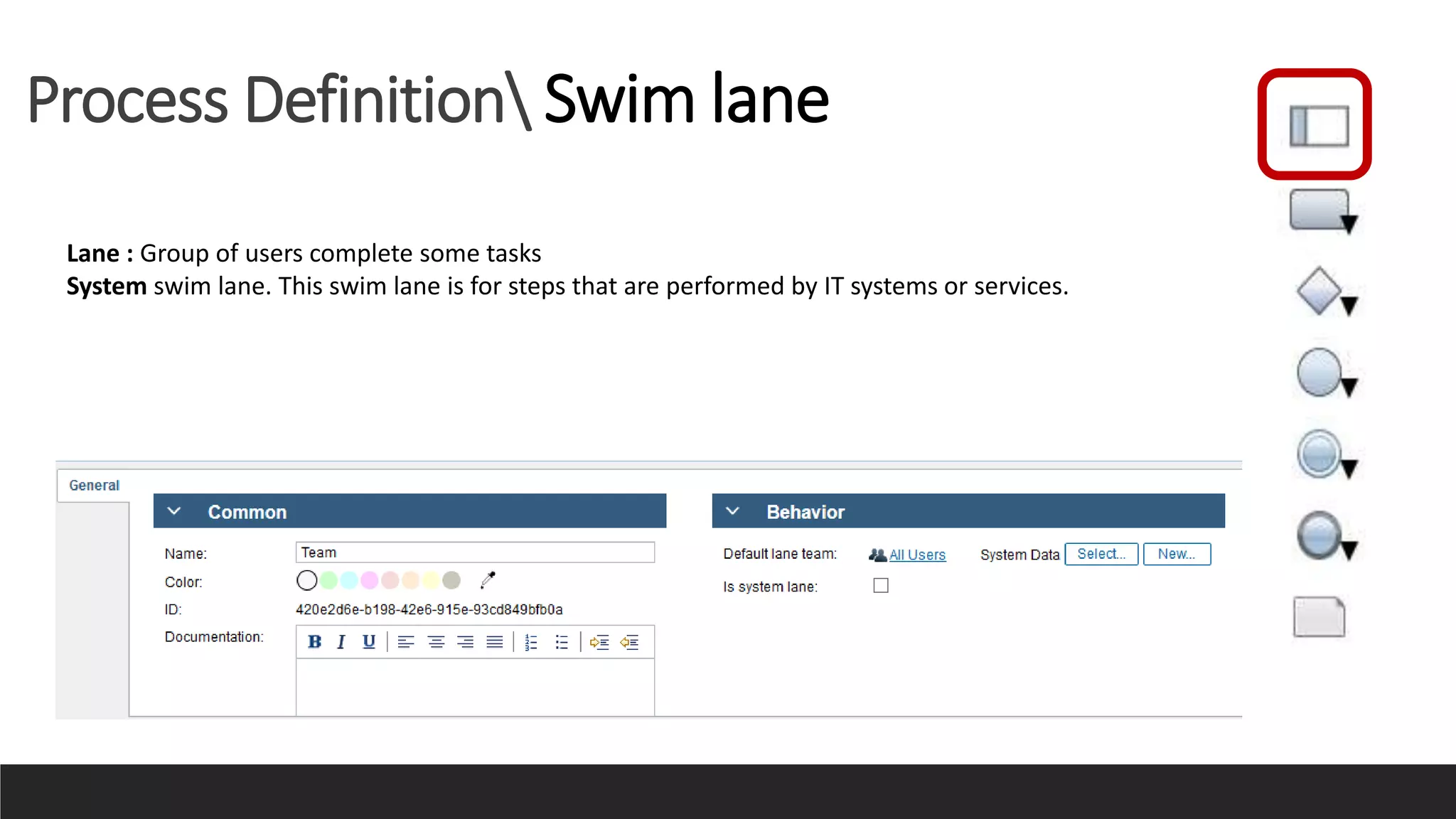Screen dimensions: 1456x819
Task: Click the 'Color:' label
Action: pos(183,582)
